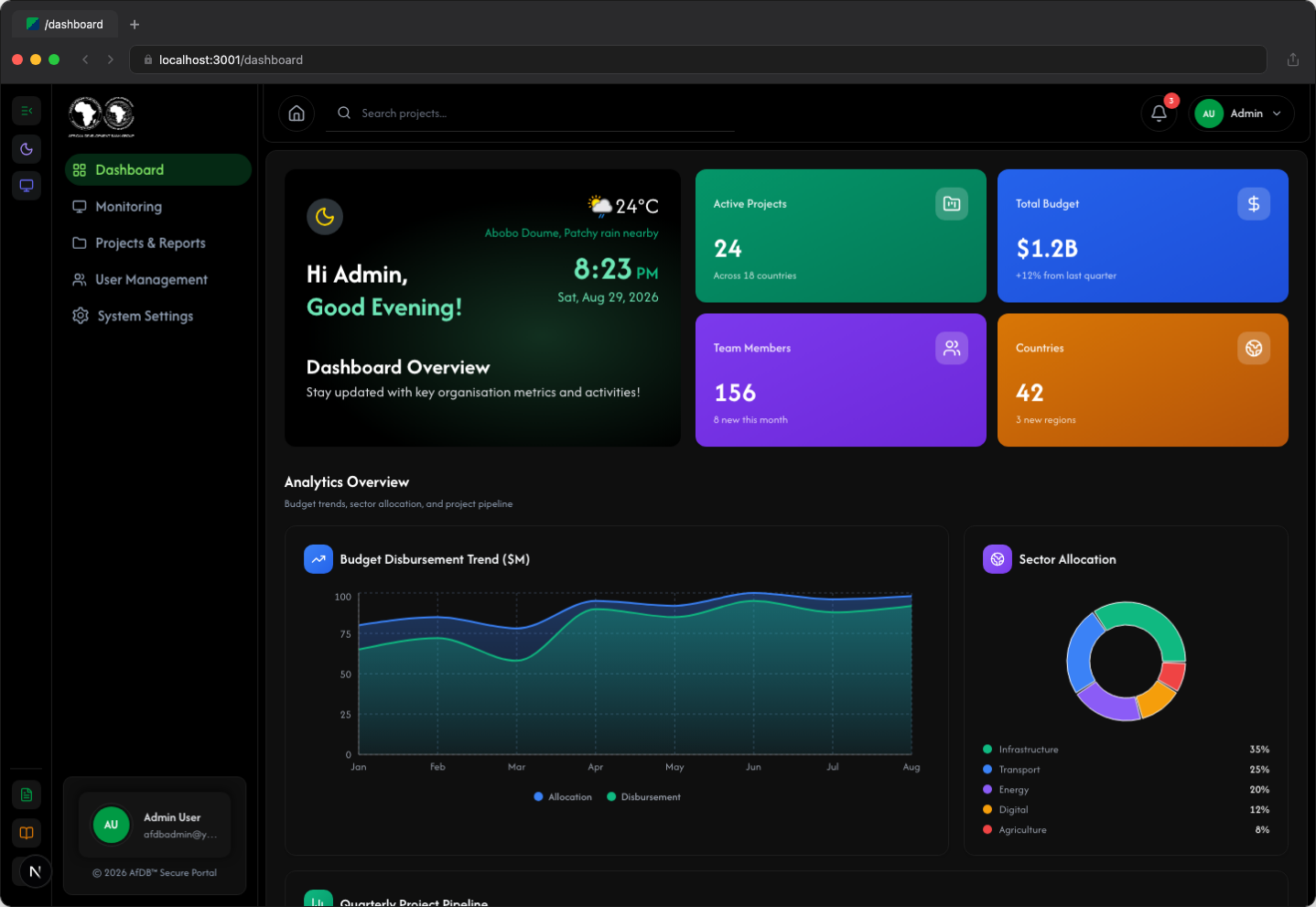Image resolution: width=1316 pixels, height=907 pixels.
Task: Select Agriculture legend row
Action: click(1126, 830)
